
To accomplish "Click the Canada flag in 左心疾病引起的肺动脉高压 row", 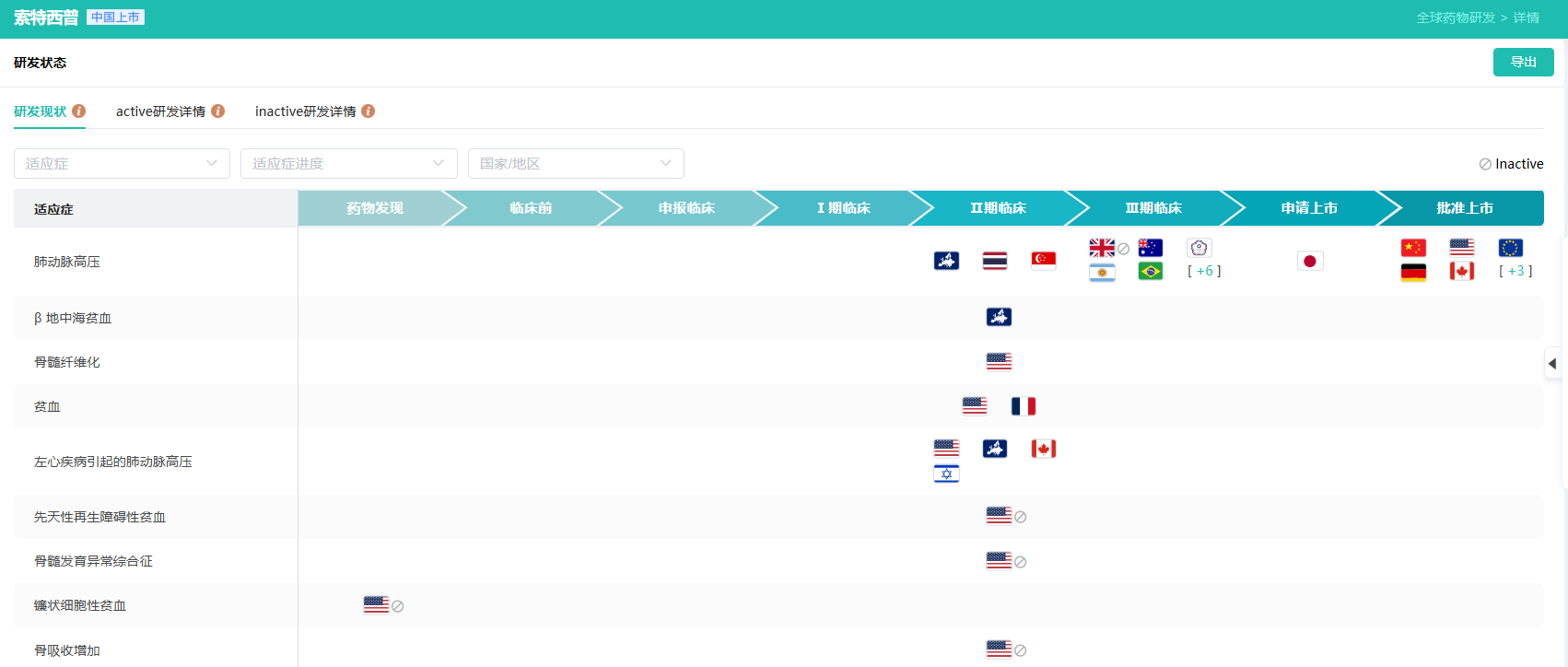I will (1044, 449).
